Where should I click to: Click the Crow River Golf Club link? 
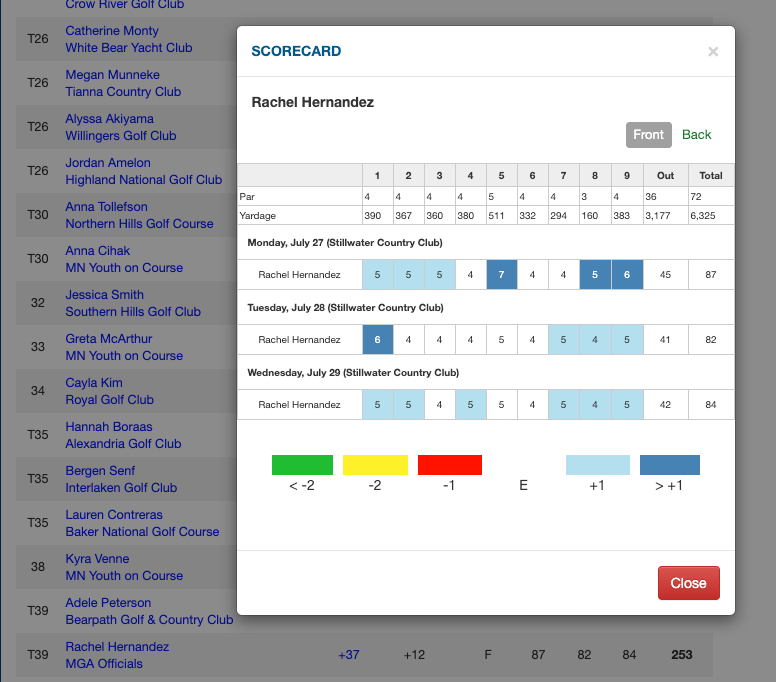(125, 5)
